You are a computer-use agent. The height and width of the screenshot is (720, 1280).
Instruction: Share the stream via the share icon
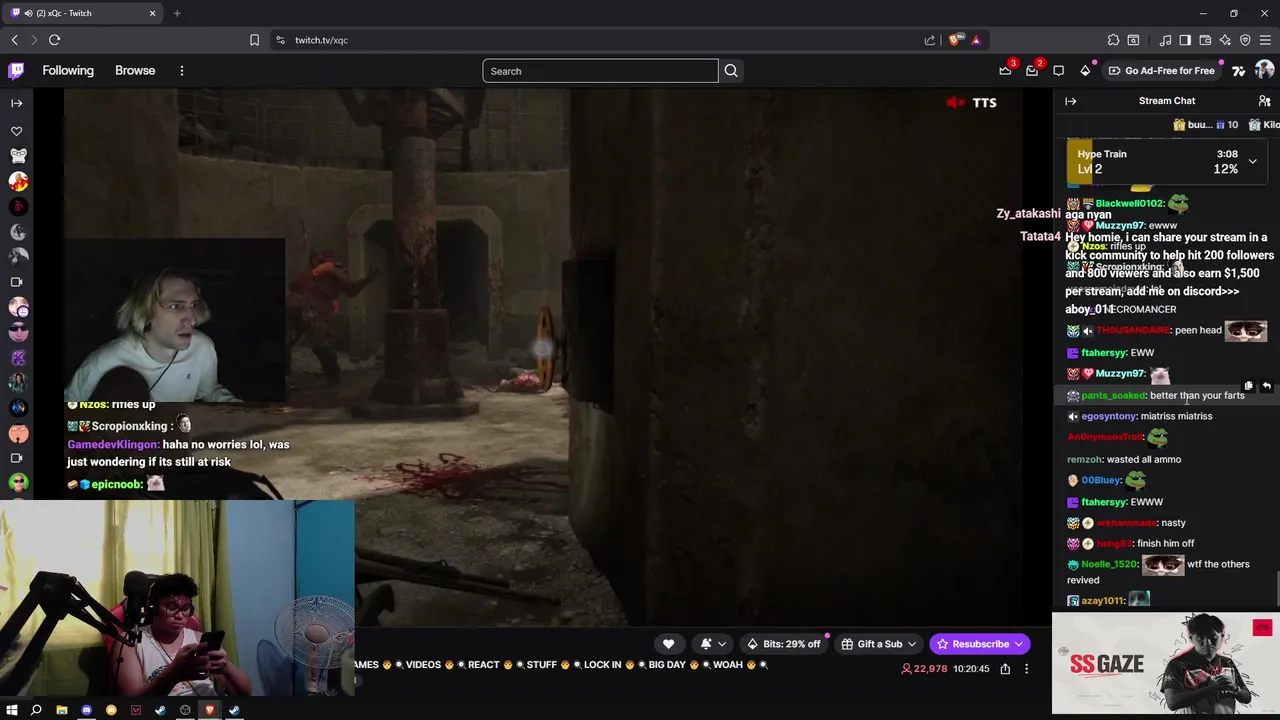pyautogui.click(x=1005, y=669)
